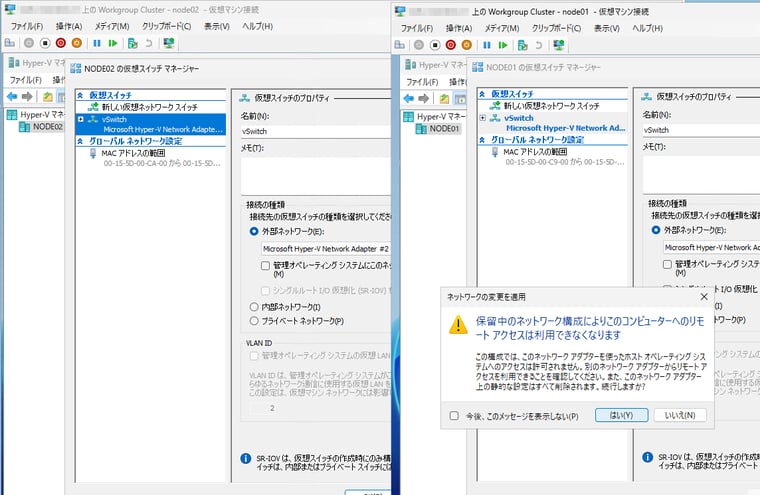Open 操作(A) menu in node02 connection window

(x=69, y=26)
